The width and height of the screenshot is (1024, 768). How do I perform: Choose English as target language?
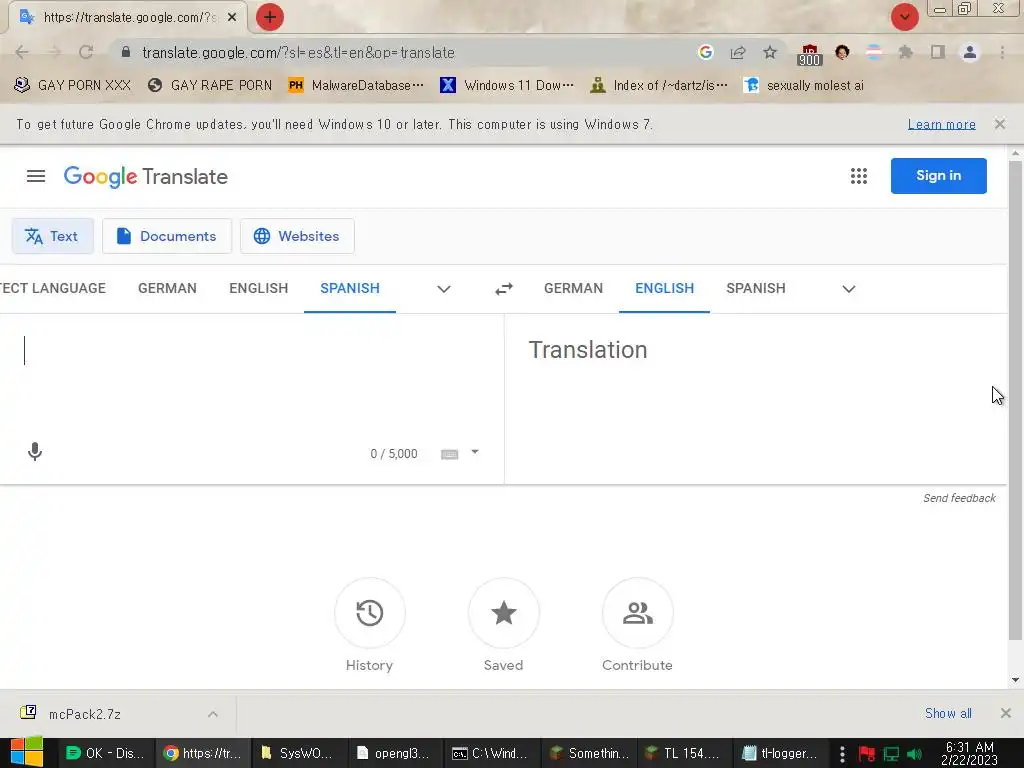click(x=664, y=288)
